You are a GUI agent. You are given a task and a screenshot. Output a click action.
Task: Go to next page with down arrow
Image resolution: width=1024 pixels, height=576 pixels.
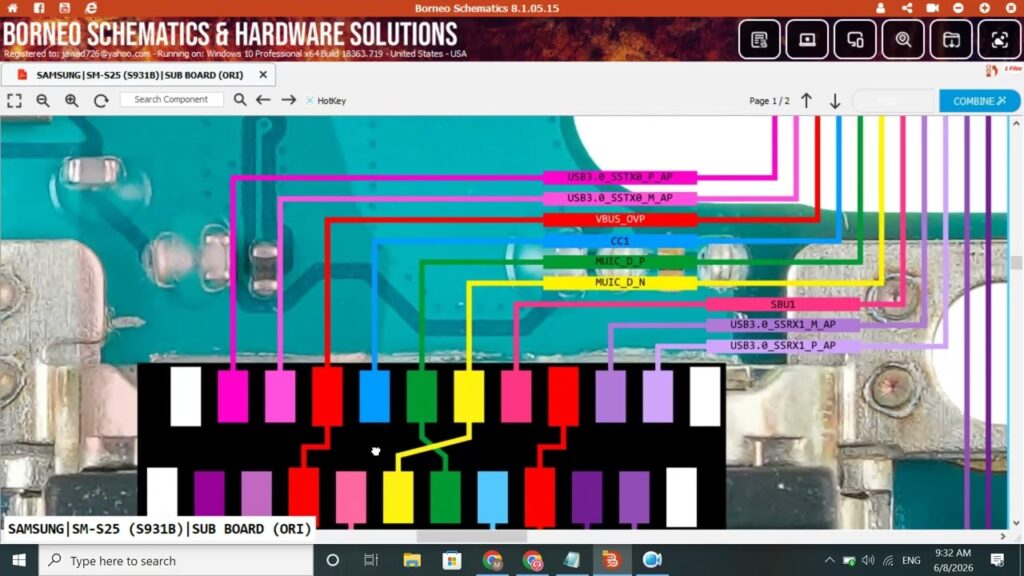[x=835, y=101]
